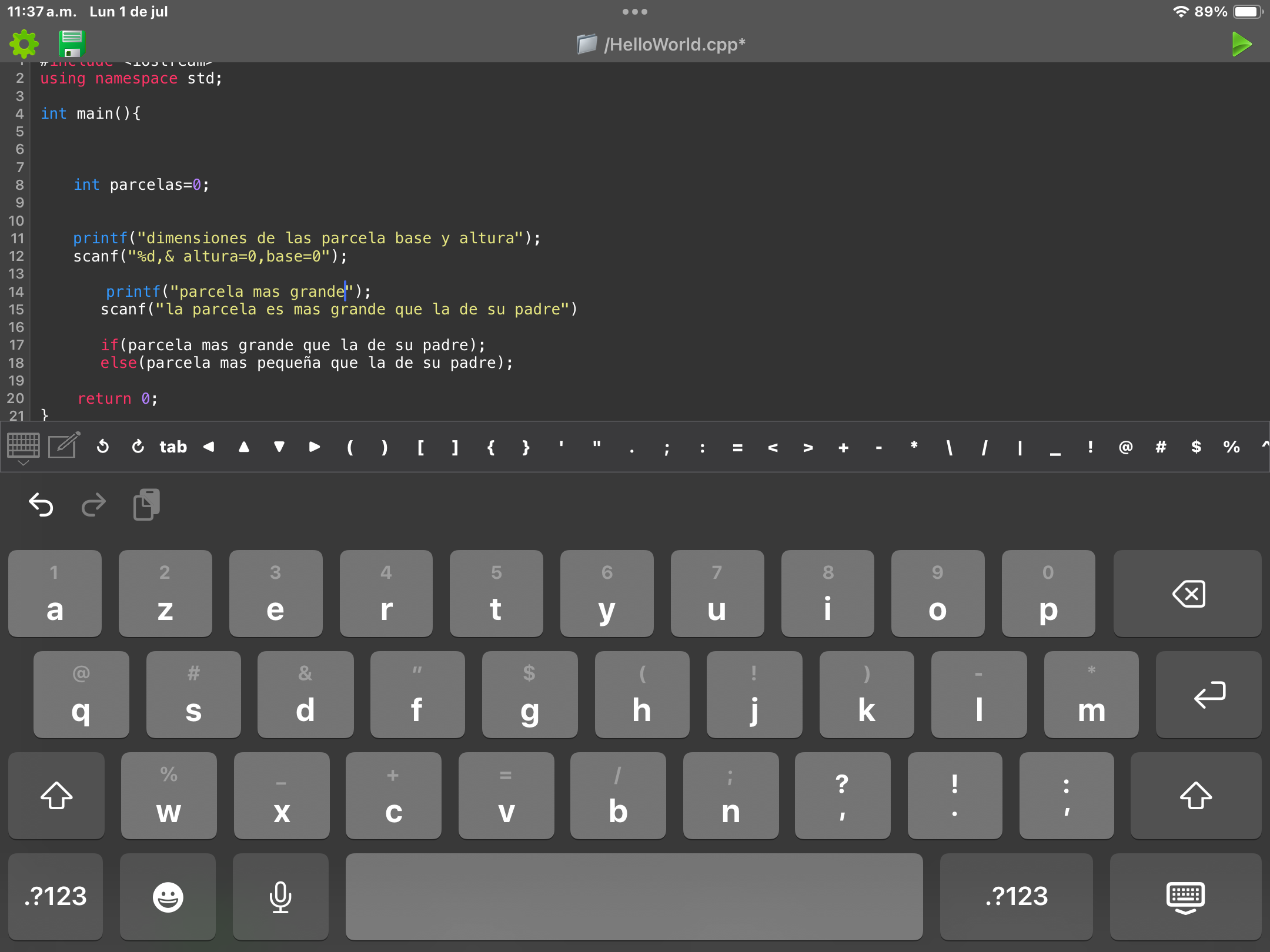This screenshot has height=952, width=1270.
Task: Move cursor down with down triangle key
Action: click(x=279, y=447)
